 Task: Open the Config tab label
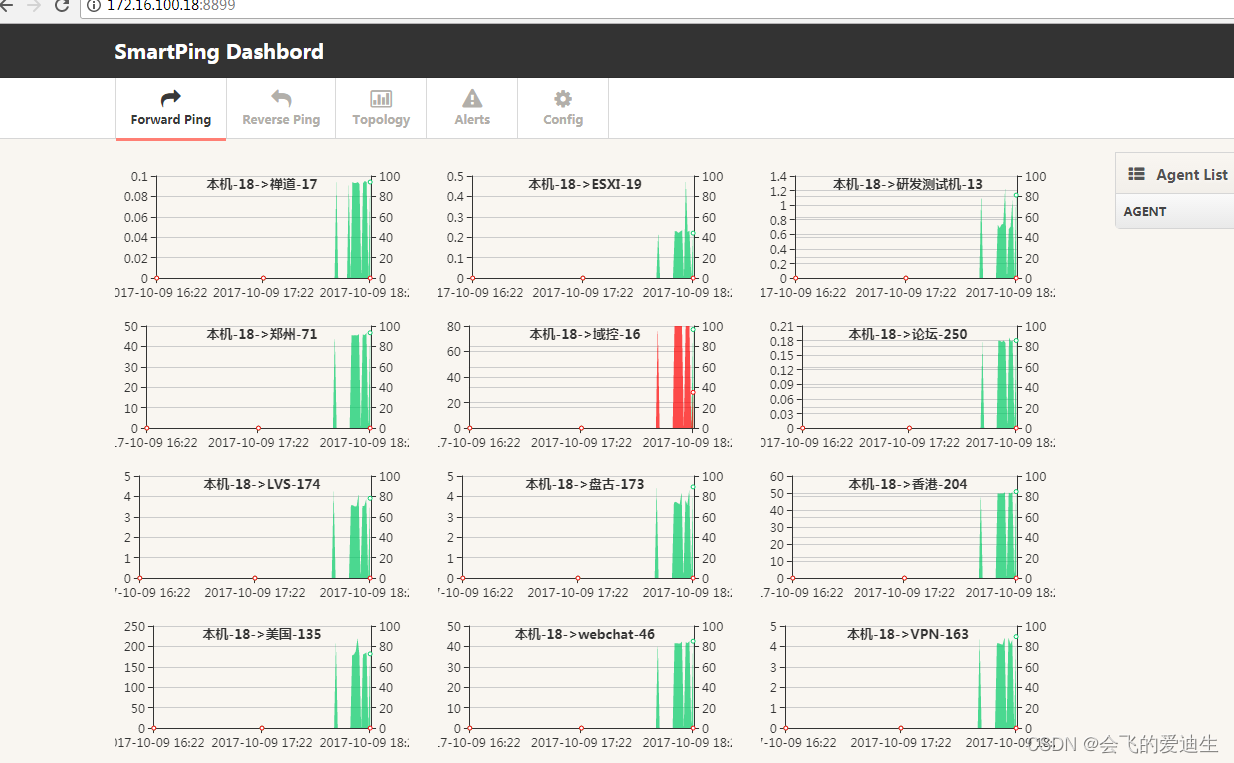[563, 120]
